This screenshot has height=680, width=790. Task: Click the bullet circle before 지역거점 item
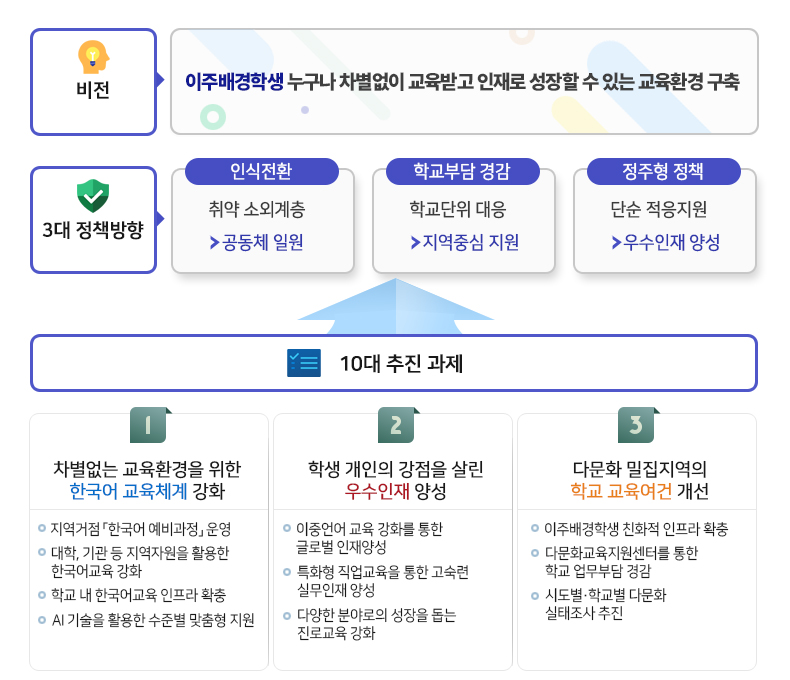click(x=42, y=528)
